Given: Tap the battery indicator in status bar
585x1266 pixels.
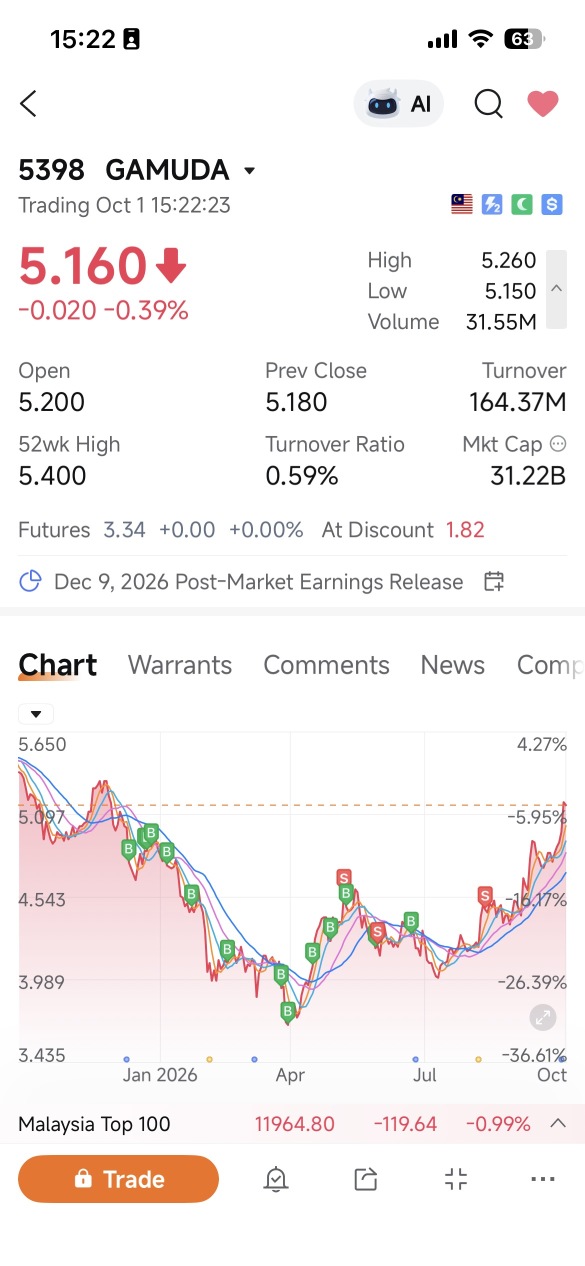Looking at the screenshot, I should pyautogui.click(x=524, y=39).
